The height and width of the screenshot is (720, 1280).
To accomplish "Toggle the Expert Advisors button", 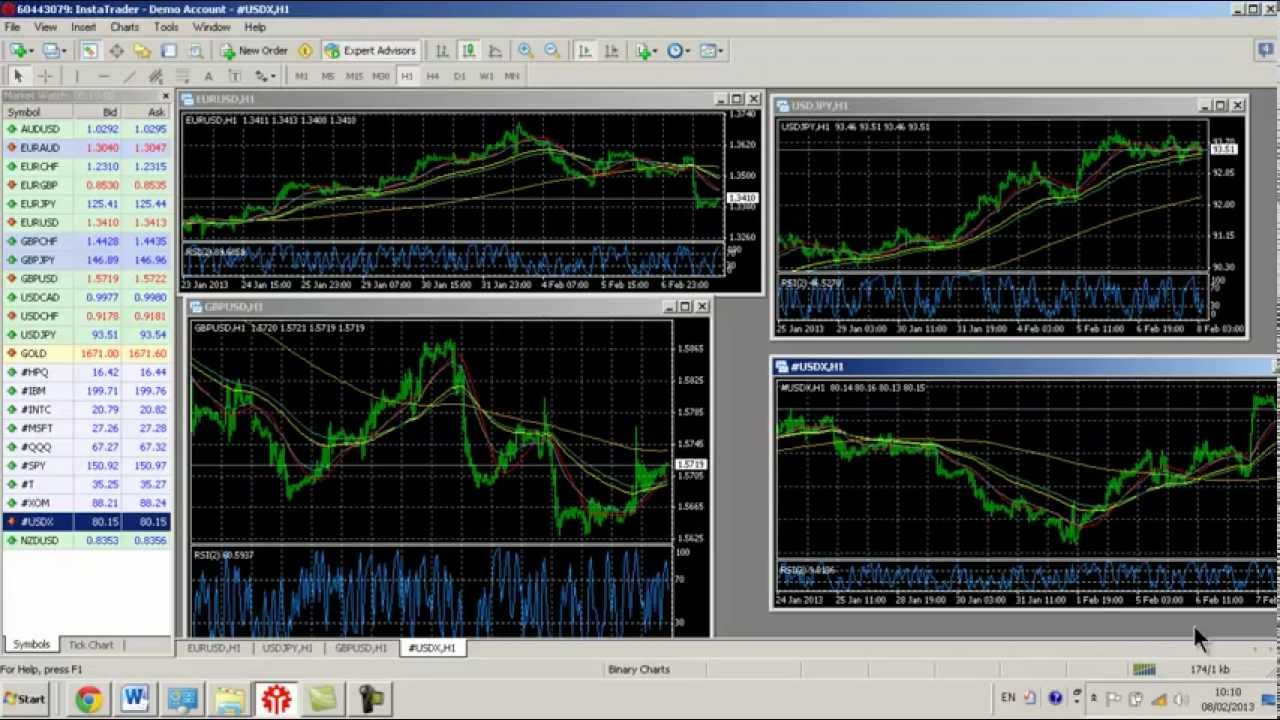I will tap(370, 51).
